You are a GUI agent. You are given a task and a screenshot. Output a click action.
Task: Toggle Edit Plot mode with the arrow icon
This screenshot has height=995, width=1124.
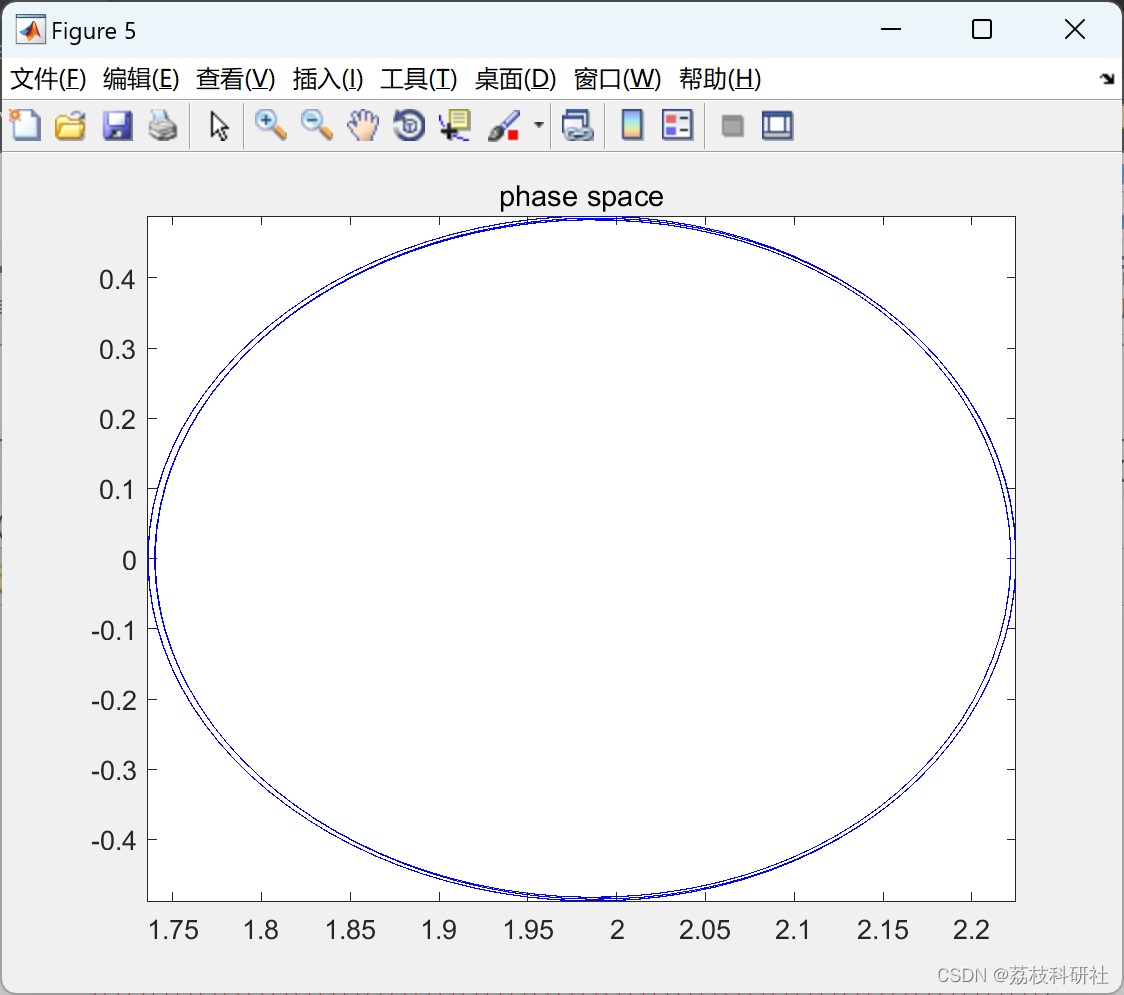tap(217, 124)
